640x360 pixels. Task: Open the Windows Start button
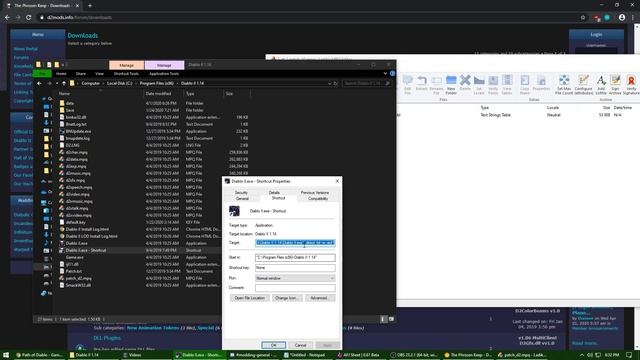tap(6, 355)
